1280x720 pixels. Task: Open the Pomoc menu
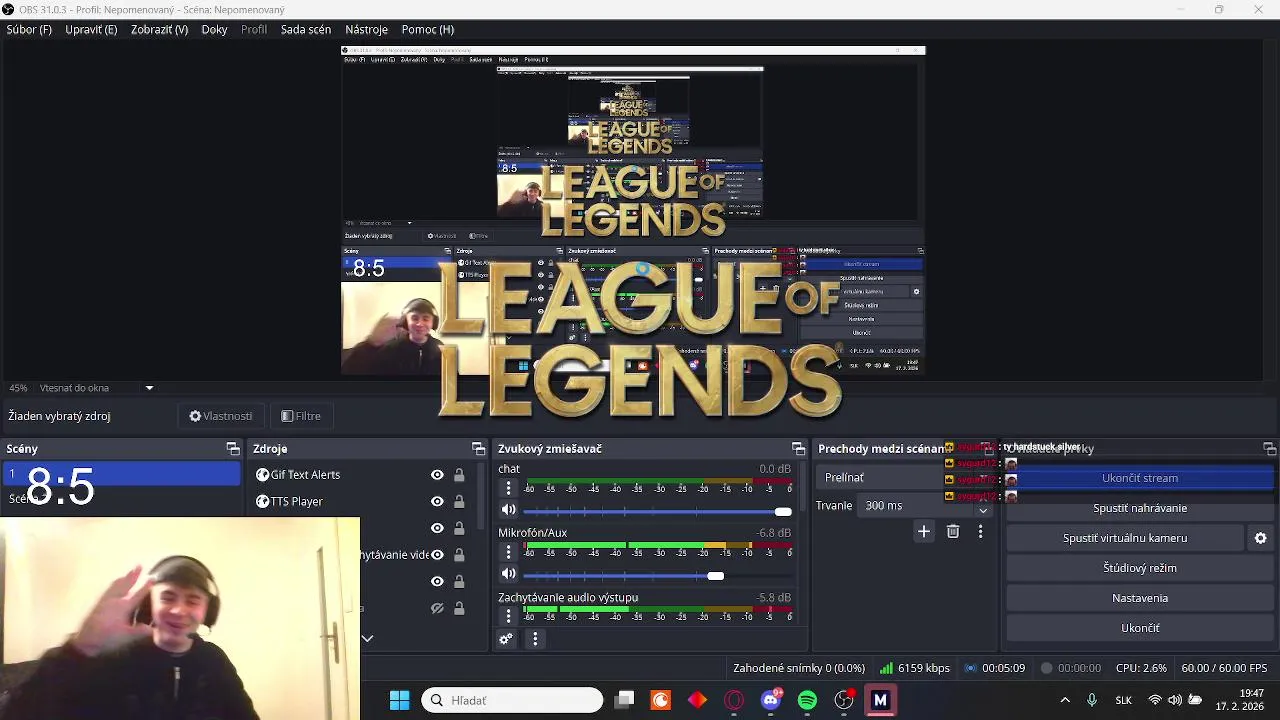(427, 29)
